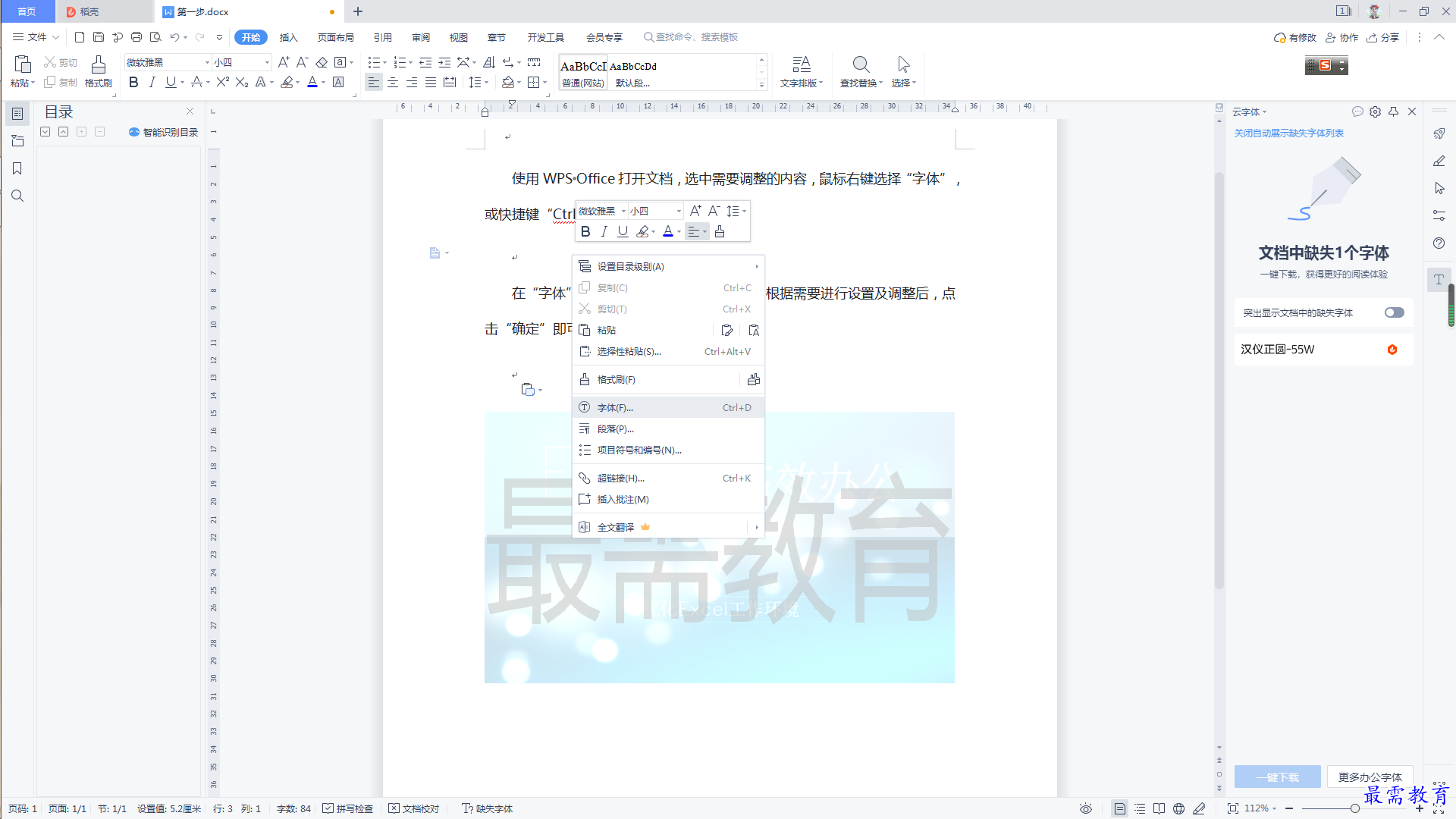Click the Paste (粘贴) clipboard icon in ribbon

click(22, 64)
